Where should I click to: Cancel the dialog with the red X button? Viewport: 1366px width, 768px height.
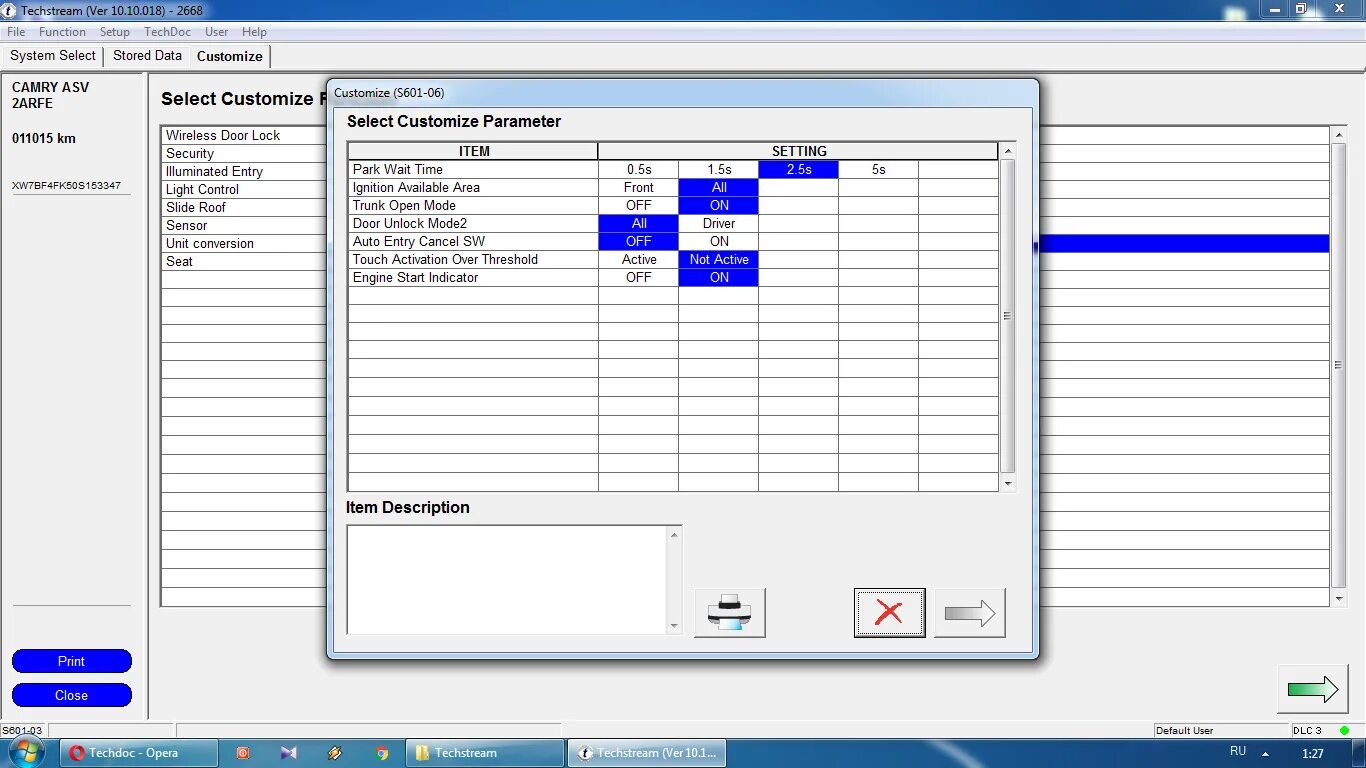click(889, 612)
